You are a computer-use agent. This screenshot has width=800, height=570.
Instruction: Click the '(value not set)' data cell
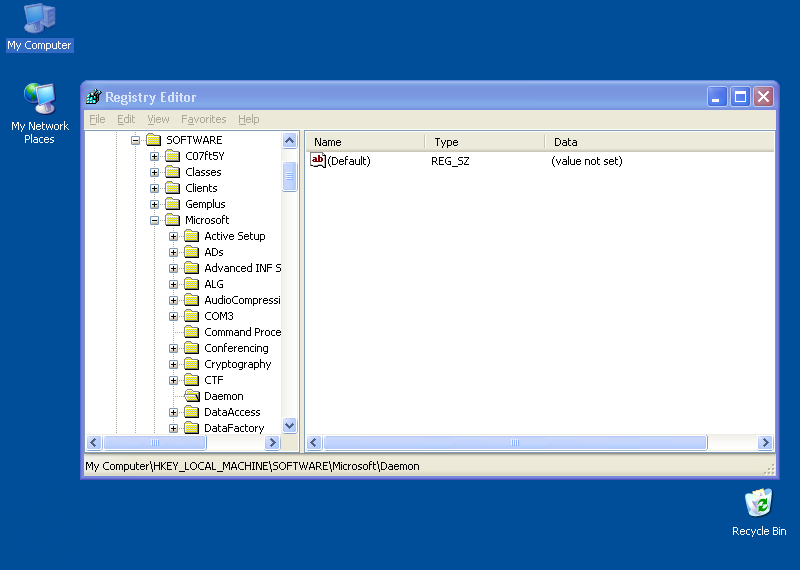pos(587,161)
